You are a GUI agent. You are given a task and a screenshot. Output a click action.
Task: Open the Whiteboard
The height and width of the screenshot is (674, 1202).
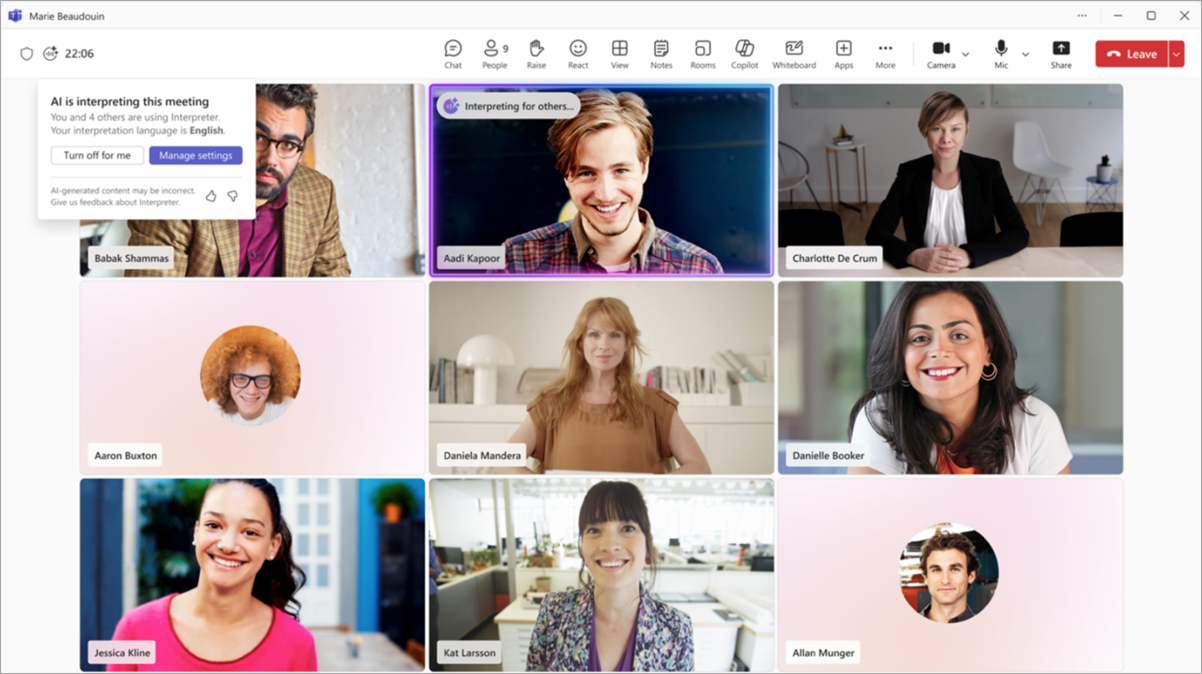click(x=793, y=53)
